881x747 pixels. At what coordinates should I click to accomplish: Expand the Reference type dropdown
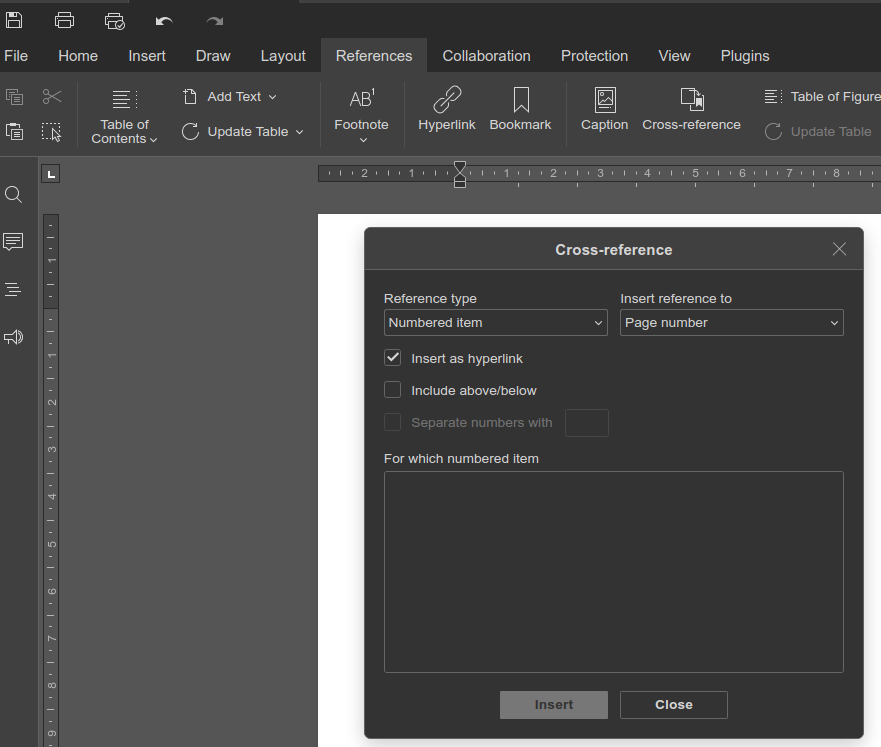tap(495, 323)
